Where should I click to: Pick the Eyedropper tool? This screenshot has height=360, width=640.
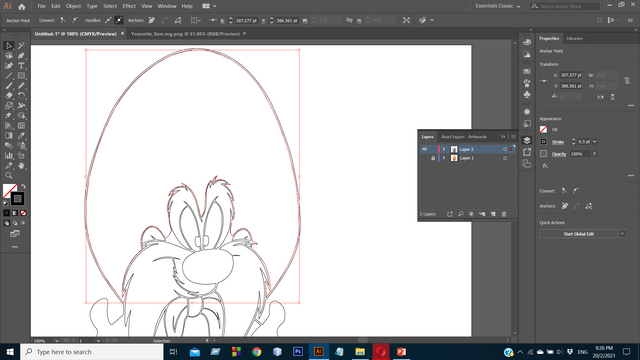click(x=21, y=136)
